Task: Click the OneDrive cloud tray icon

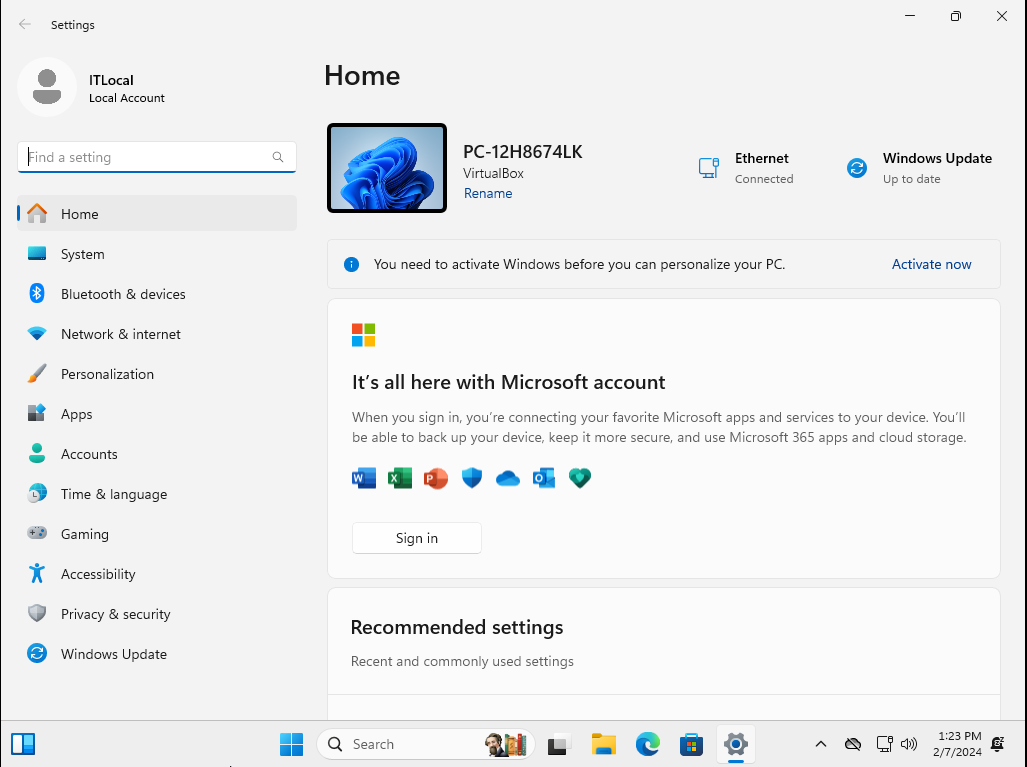Action: [853, 744]
